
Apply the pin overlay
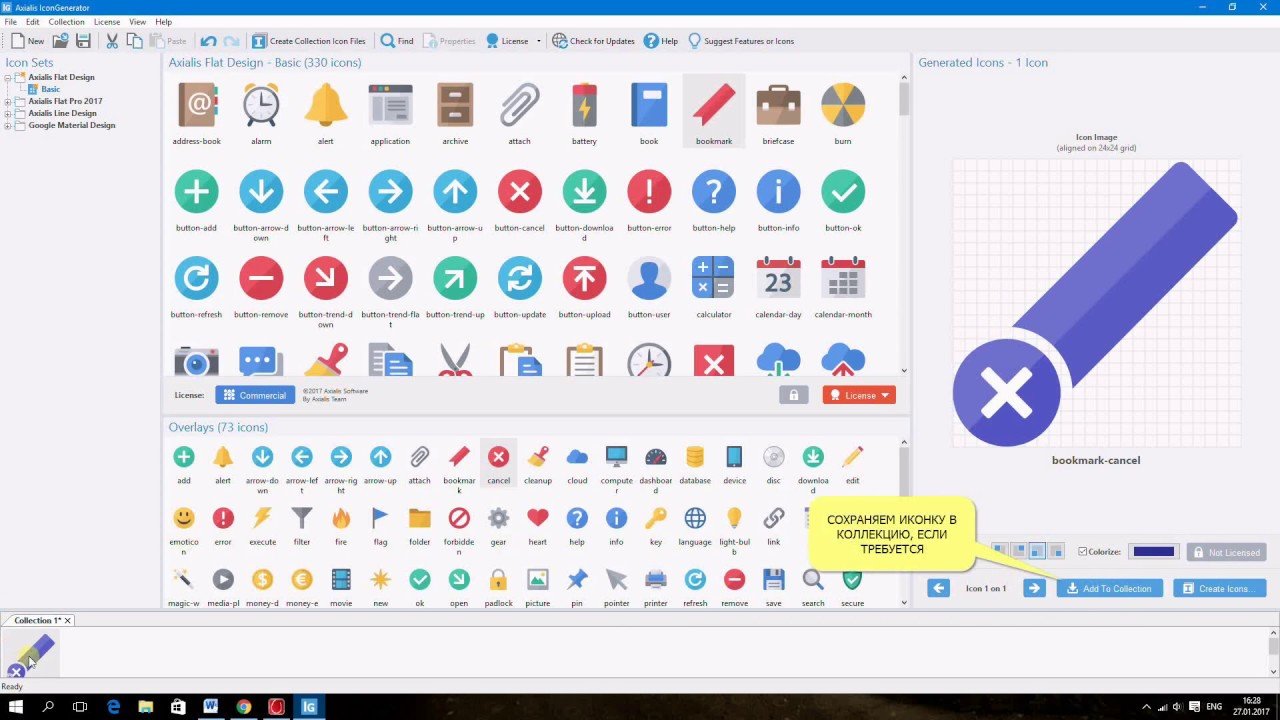577,579
